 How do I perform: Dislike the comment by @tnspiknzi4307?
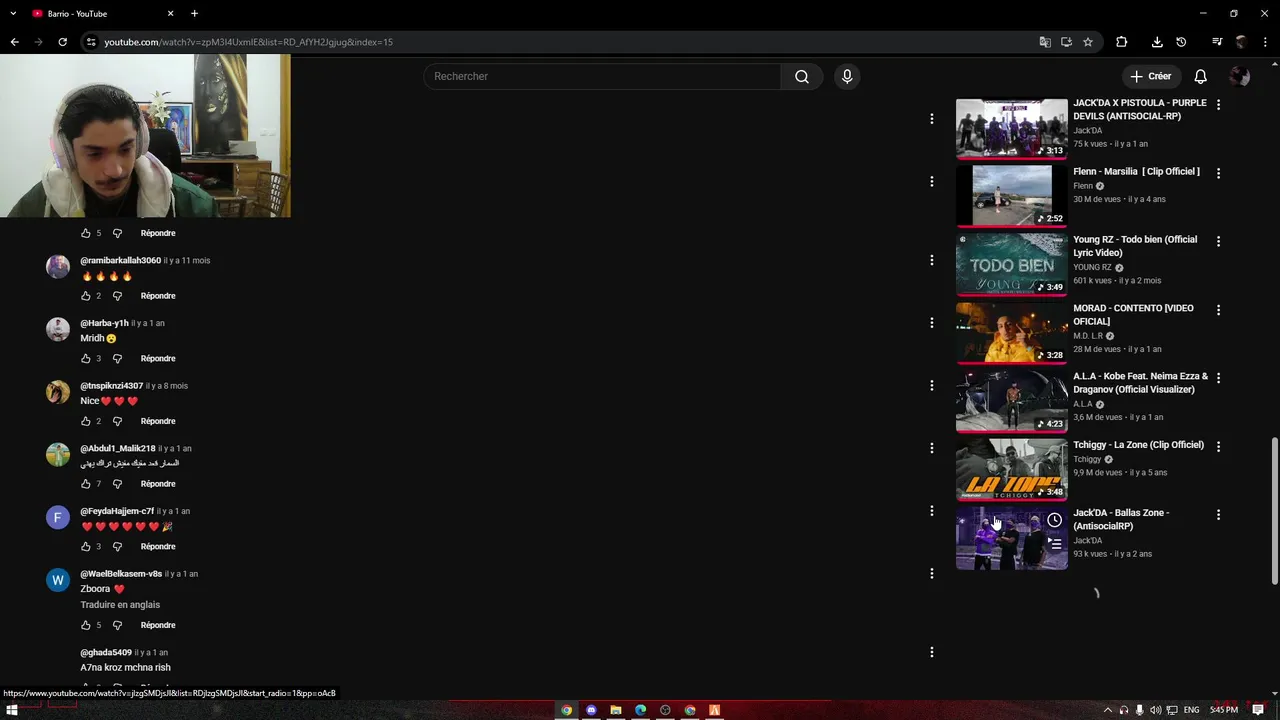(x=117, y=421)
